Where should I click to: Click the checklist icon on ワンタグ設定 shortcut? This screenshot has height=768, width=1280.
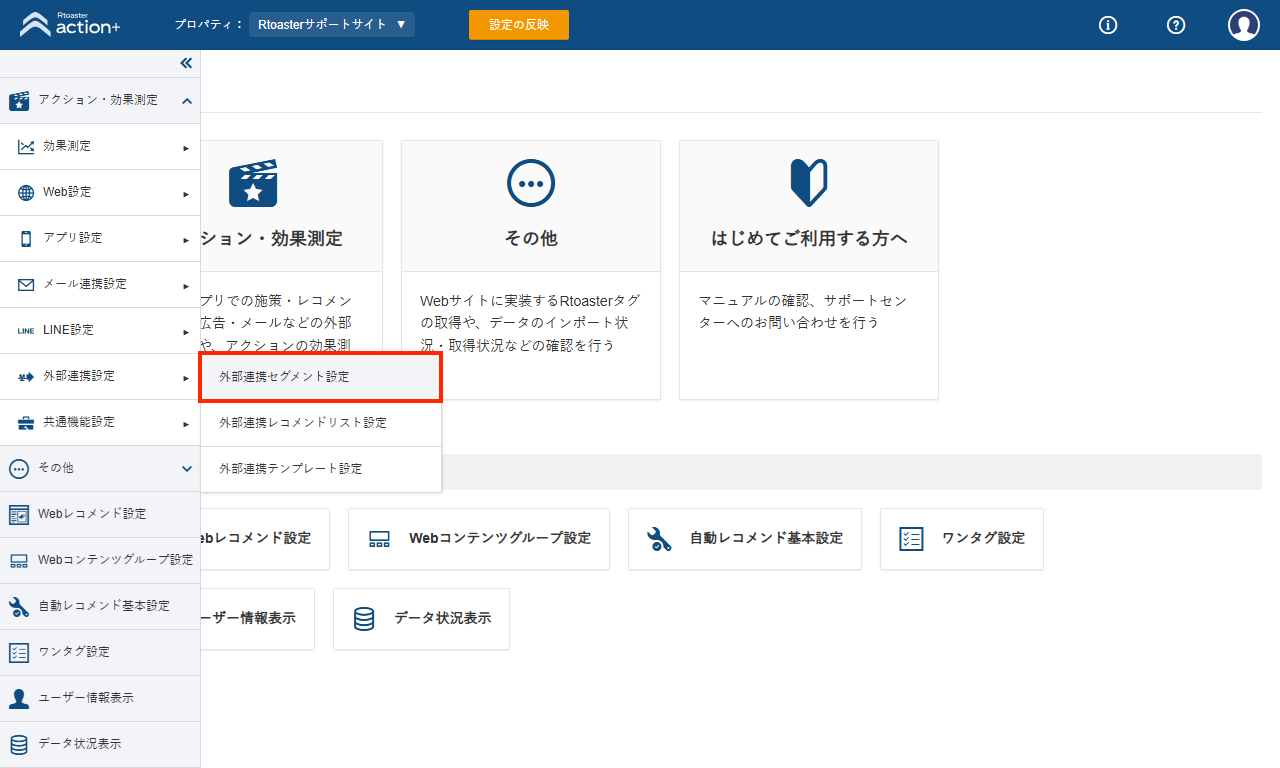911,540
